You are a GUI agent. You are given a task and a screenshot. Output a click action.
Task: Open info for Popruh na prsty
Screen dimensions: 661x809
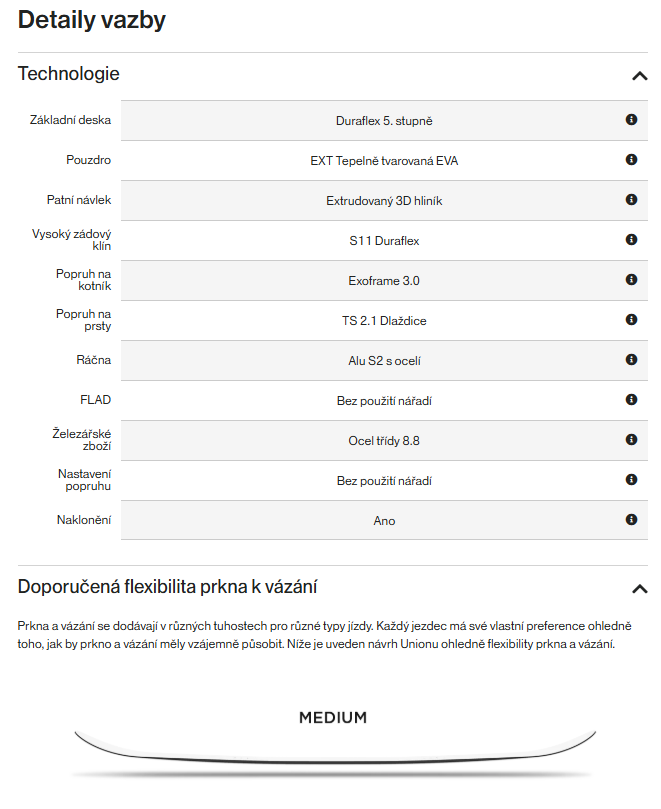(631, 320)
